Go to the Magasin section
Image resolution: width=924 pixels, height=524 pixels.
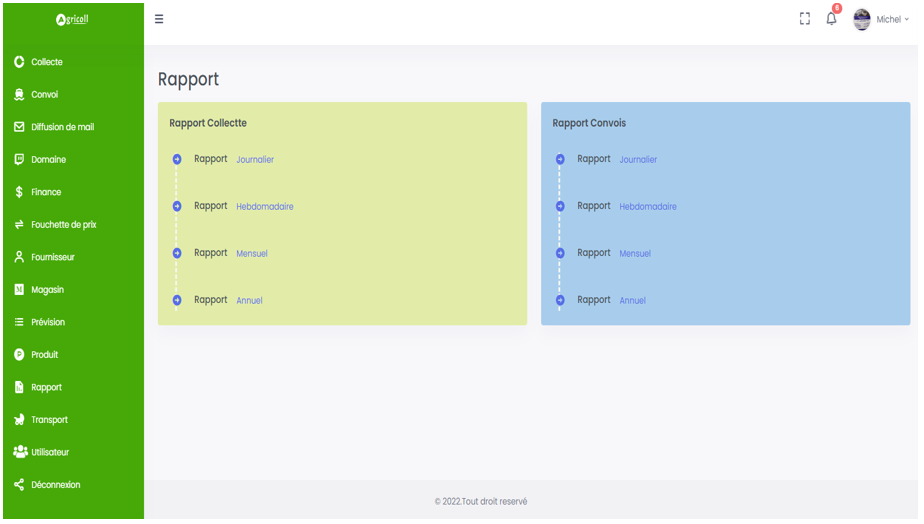tap(47, 290)
